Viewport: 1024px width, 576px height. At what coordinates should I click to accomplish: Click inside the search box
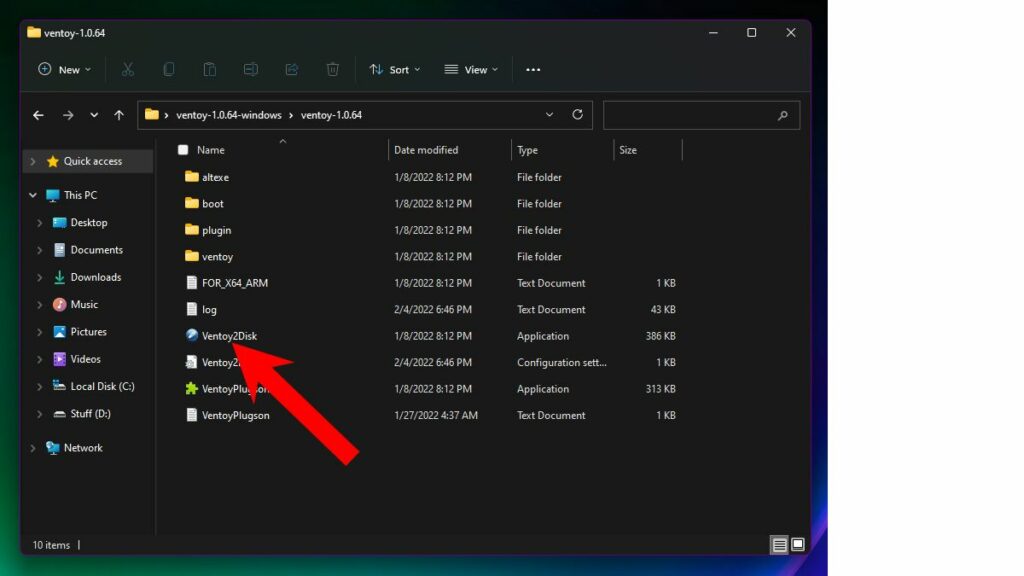click(x=701, y=114)
